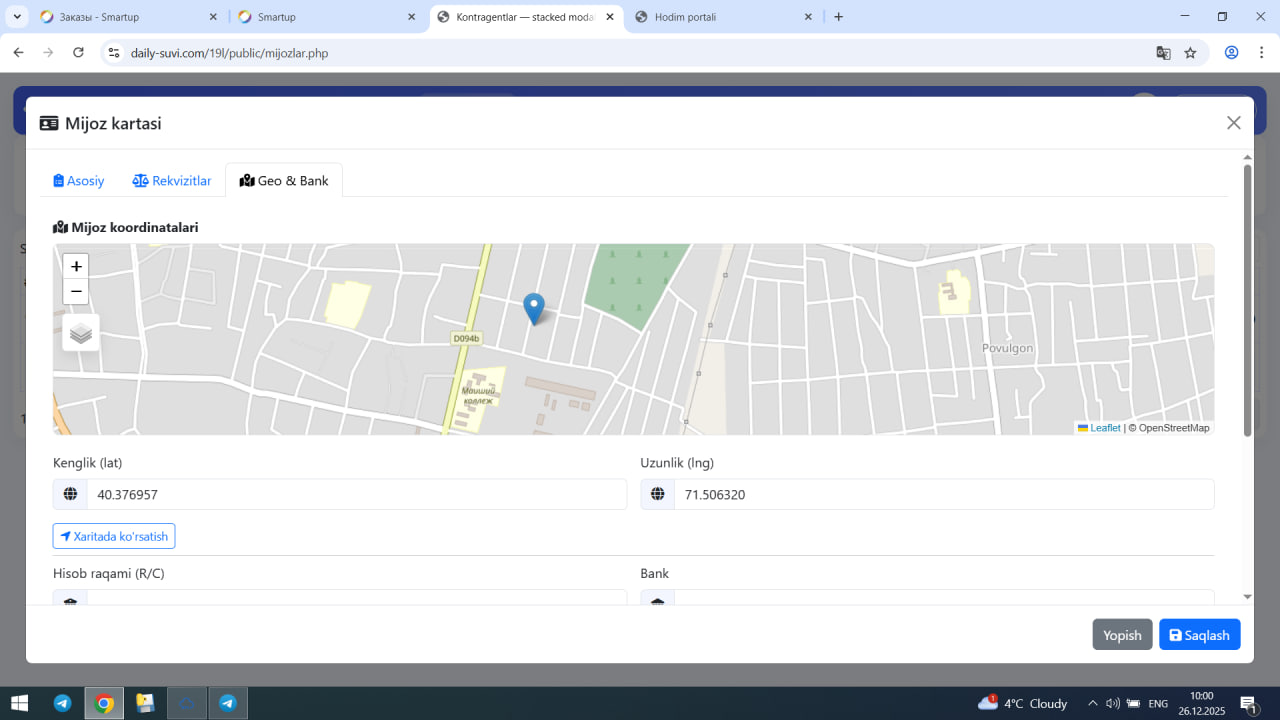Save with the Saqlash button
The width and height of the screenshot is (1280, 720).
click(x=1199, y=635)
